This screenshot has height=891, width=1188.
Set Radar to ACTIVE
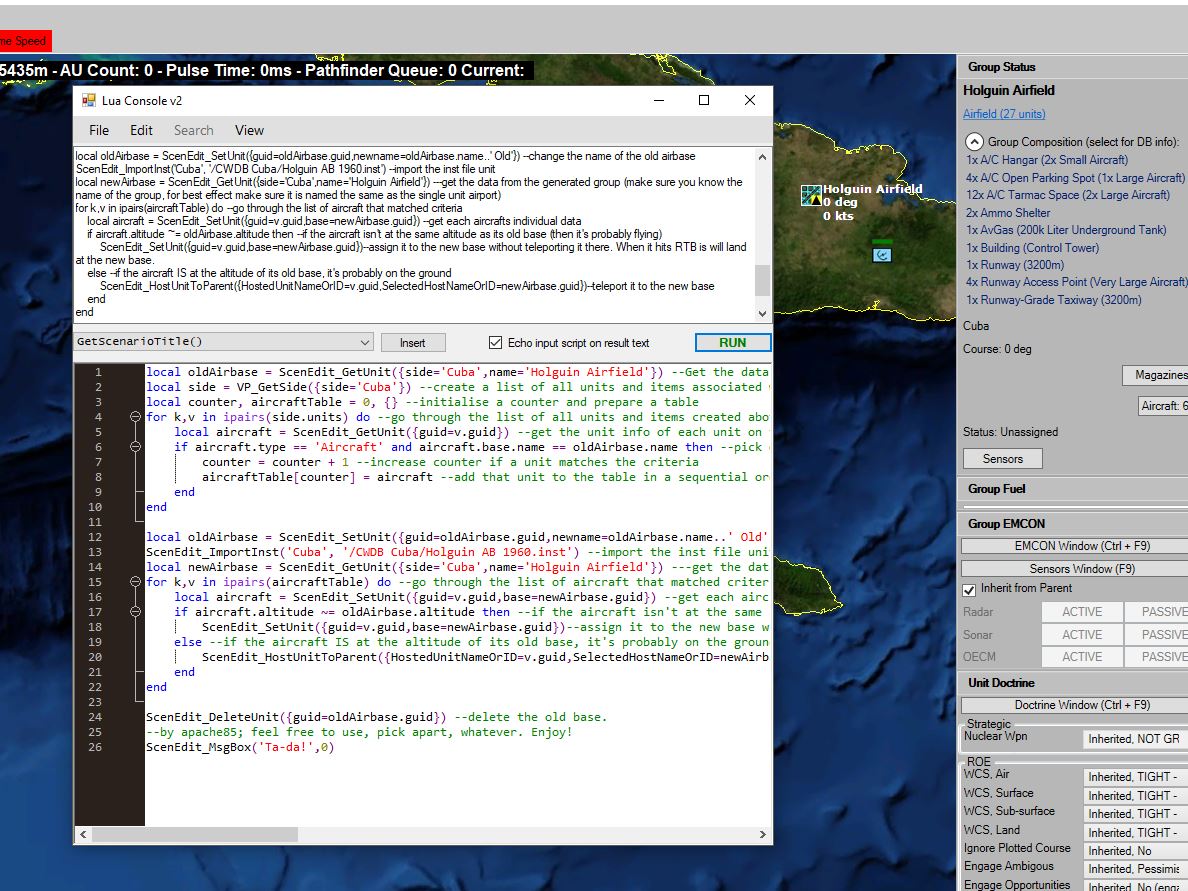click(x=1081, y=612)
